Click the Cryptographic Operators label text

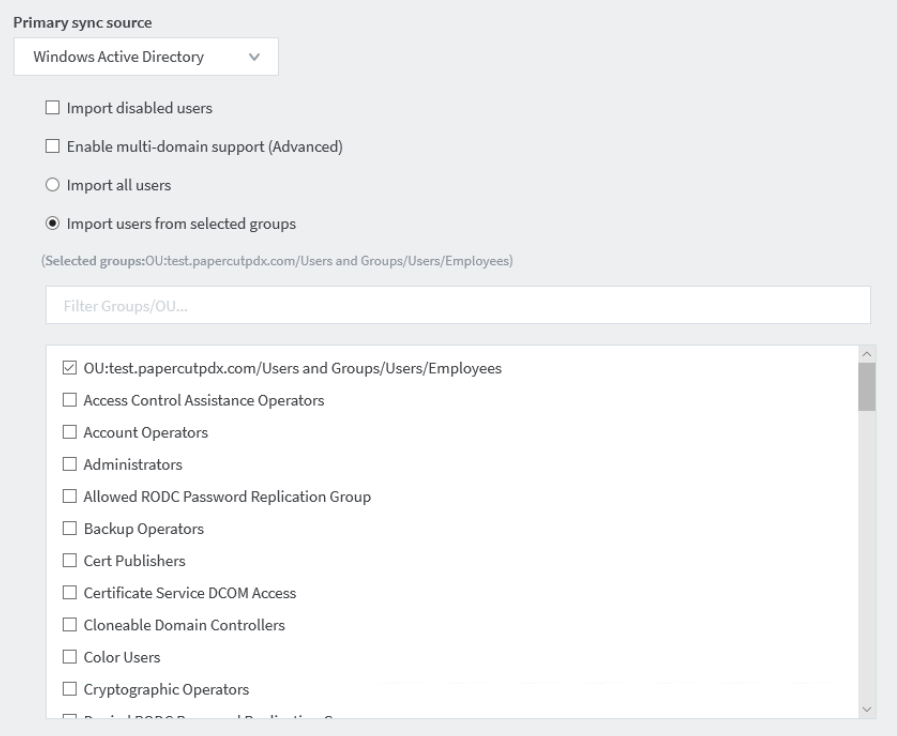166,689
